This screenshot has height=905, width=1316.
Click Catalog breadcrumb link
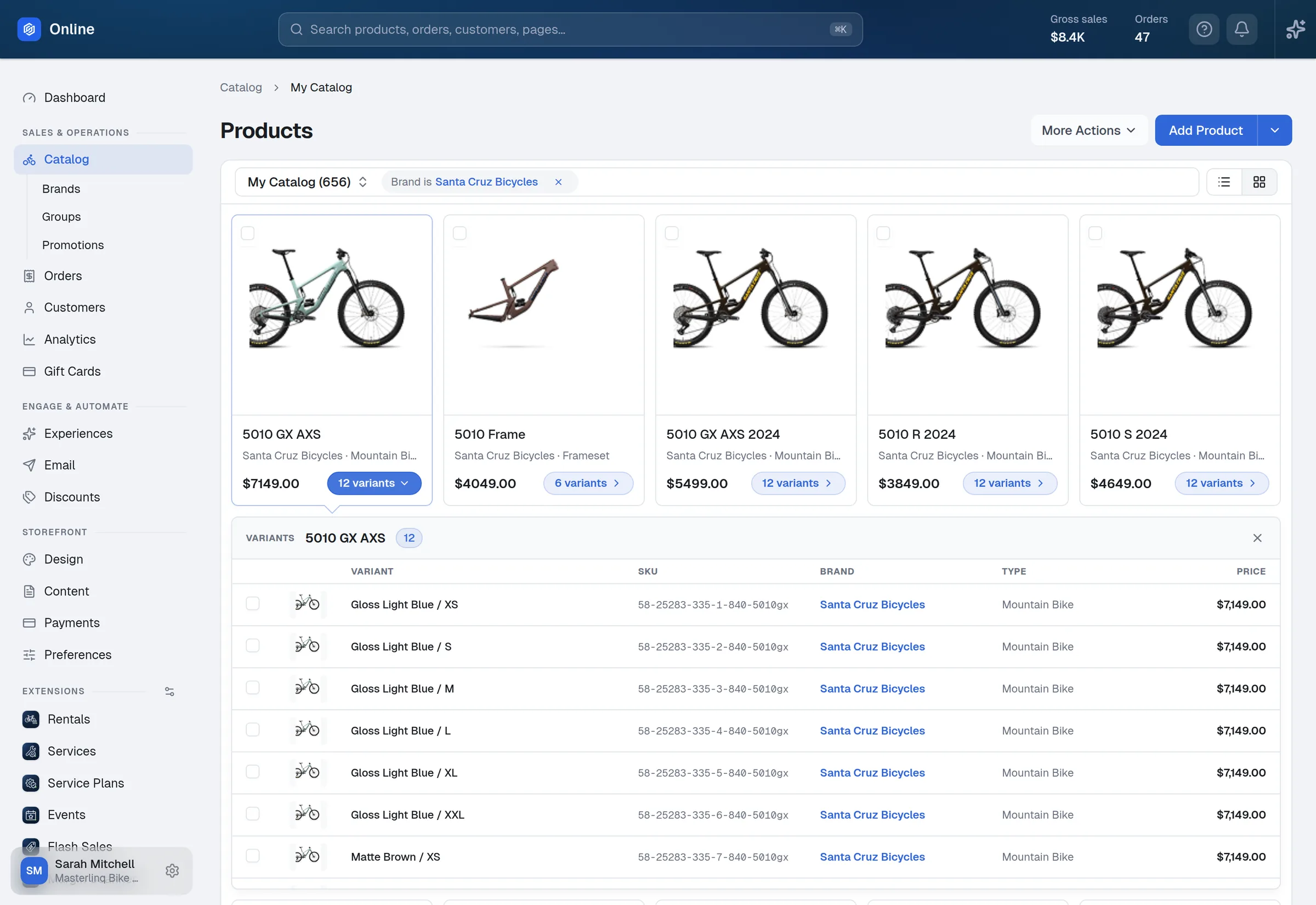pos(241,87)
